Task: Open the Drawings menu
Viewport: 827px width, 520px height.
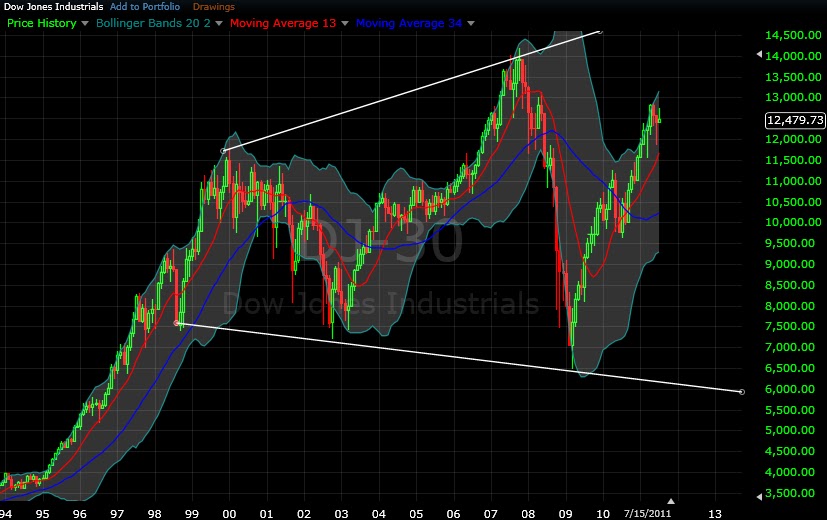Action: [214, 7]
